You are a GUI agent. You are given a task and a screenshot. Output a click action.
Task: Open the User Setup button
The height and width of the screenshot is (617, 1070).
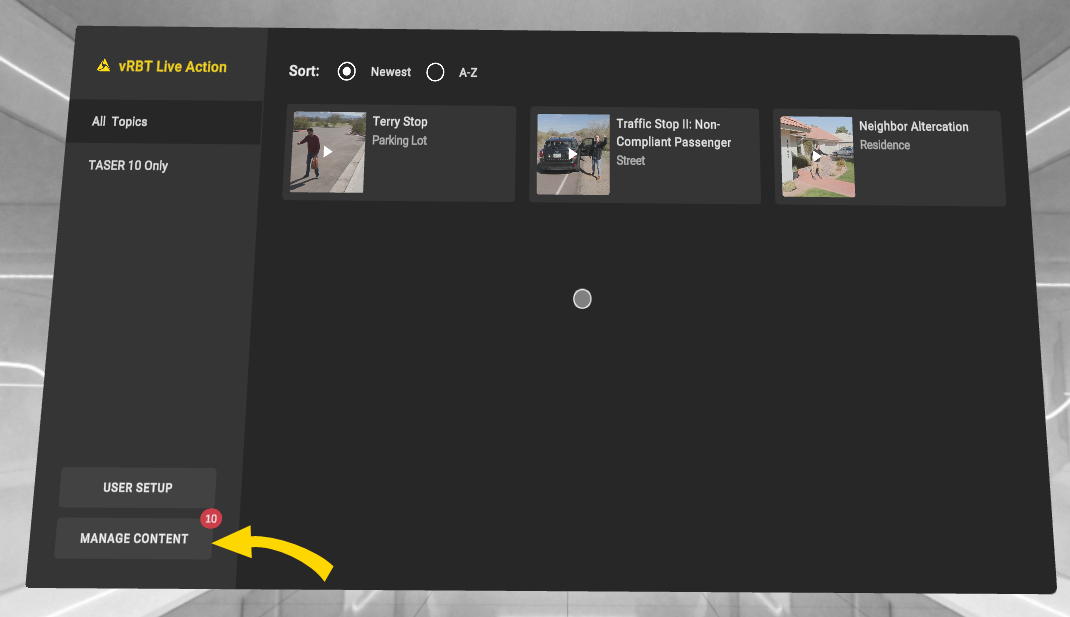tap(138, 488)
